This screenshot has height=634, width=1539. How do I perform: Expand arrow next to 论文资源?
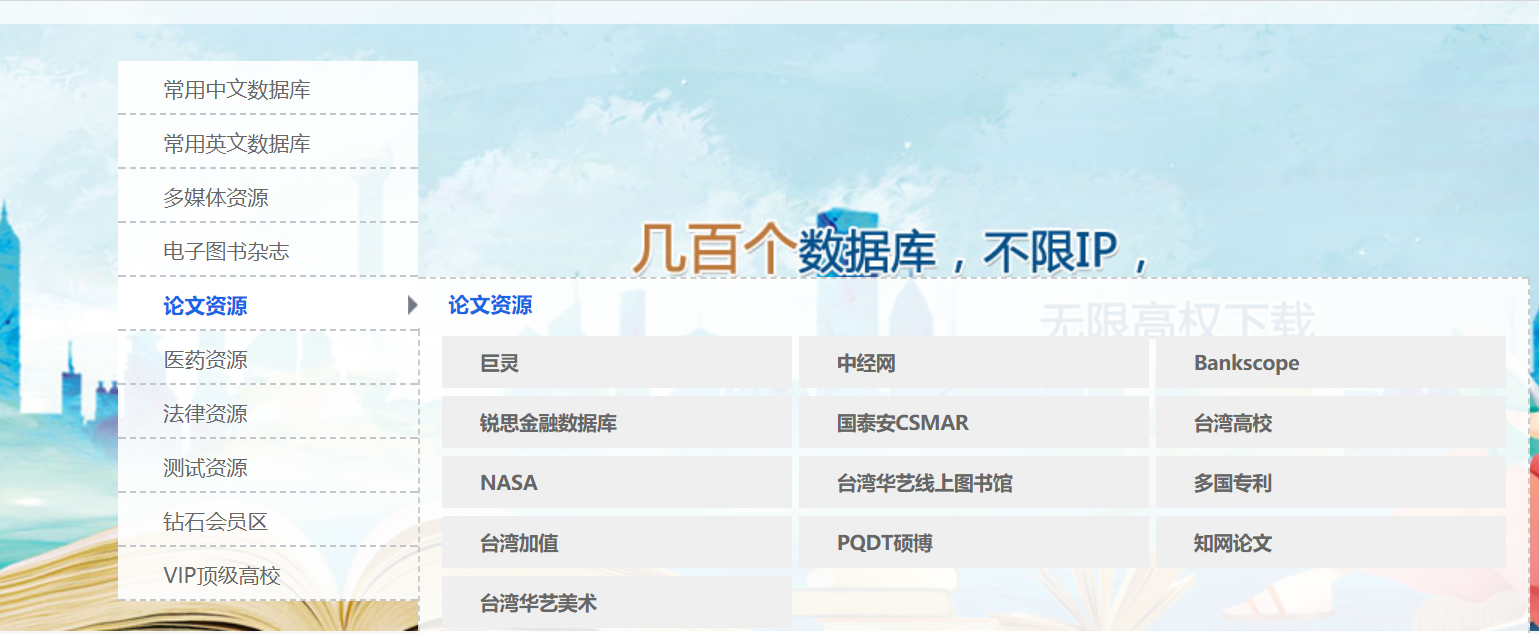click(x=412, y=305)
